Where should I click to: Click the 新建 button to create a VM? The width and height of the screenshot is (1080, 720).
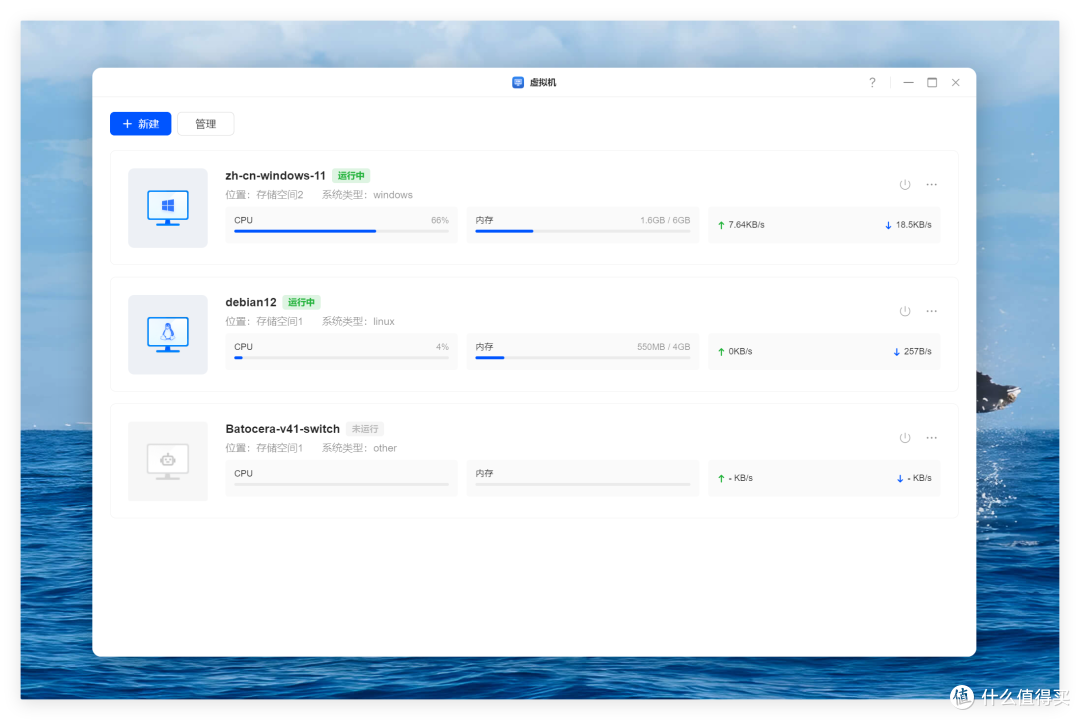pos(141,124)
